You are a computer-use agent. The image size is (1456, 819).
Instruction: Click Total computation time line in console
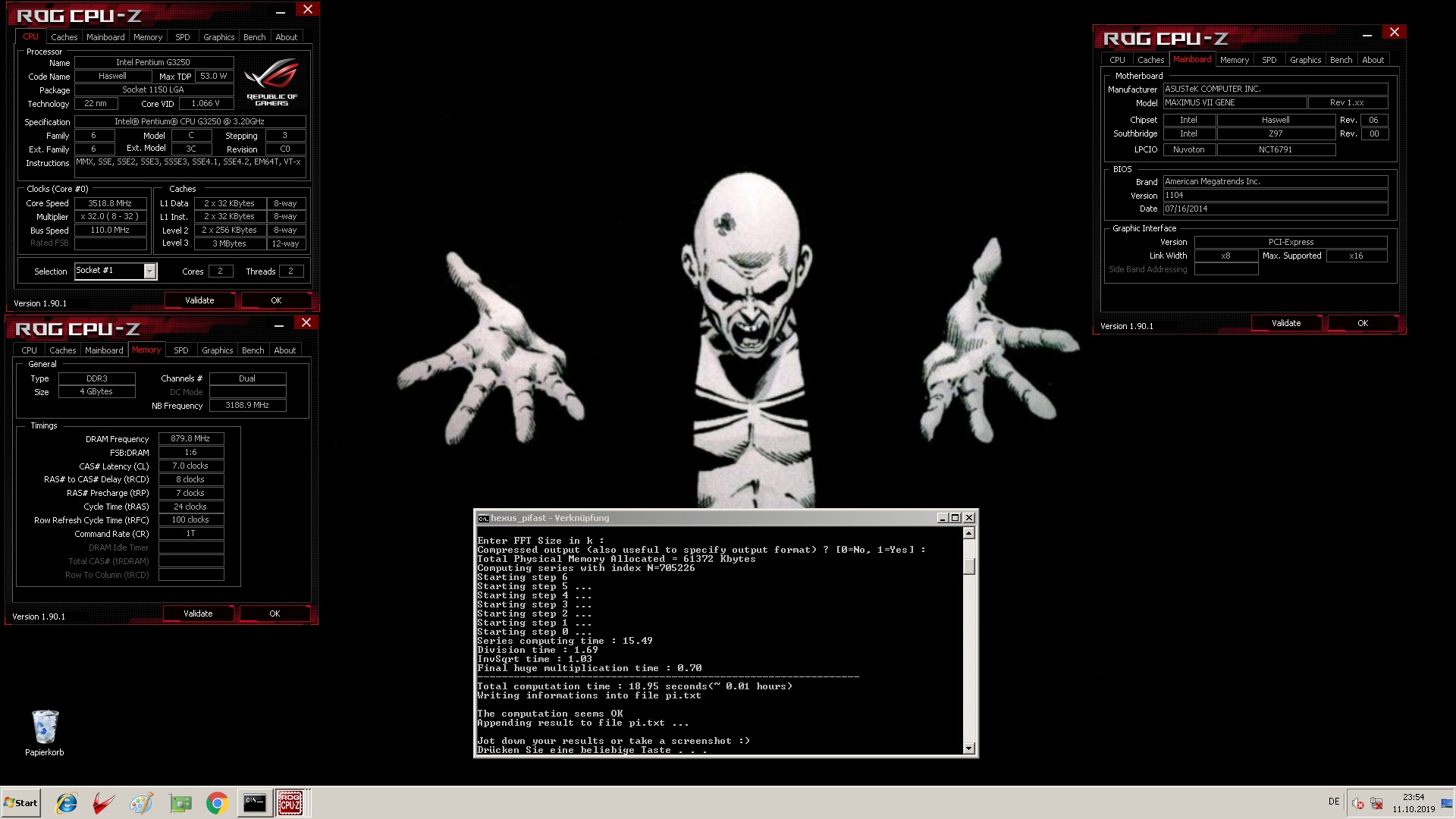[x=635, y=686]
